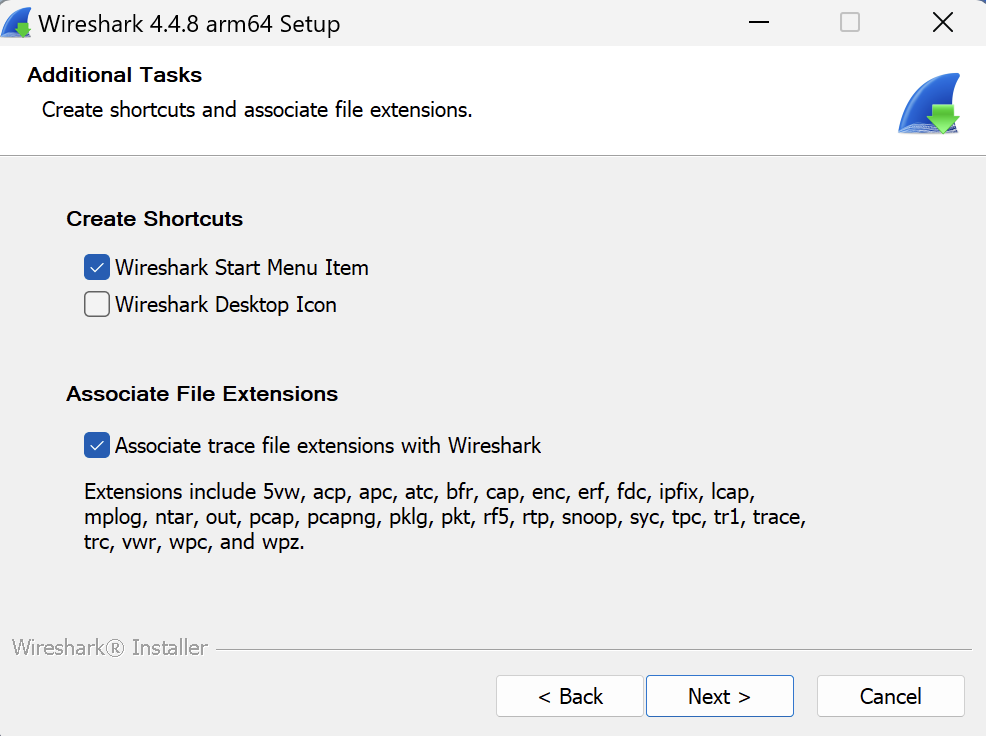Image resolution: width=986 pixels, height=736 pixels.
Task: Close the Wireshark Setup window
Action: pos(942,22)
